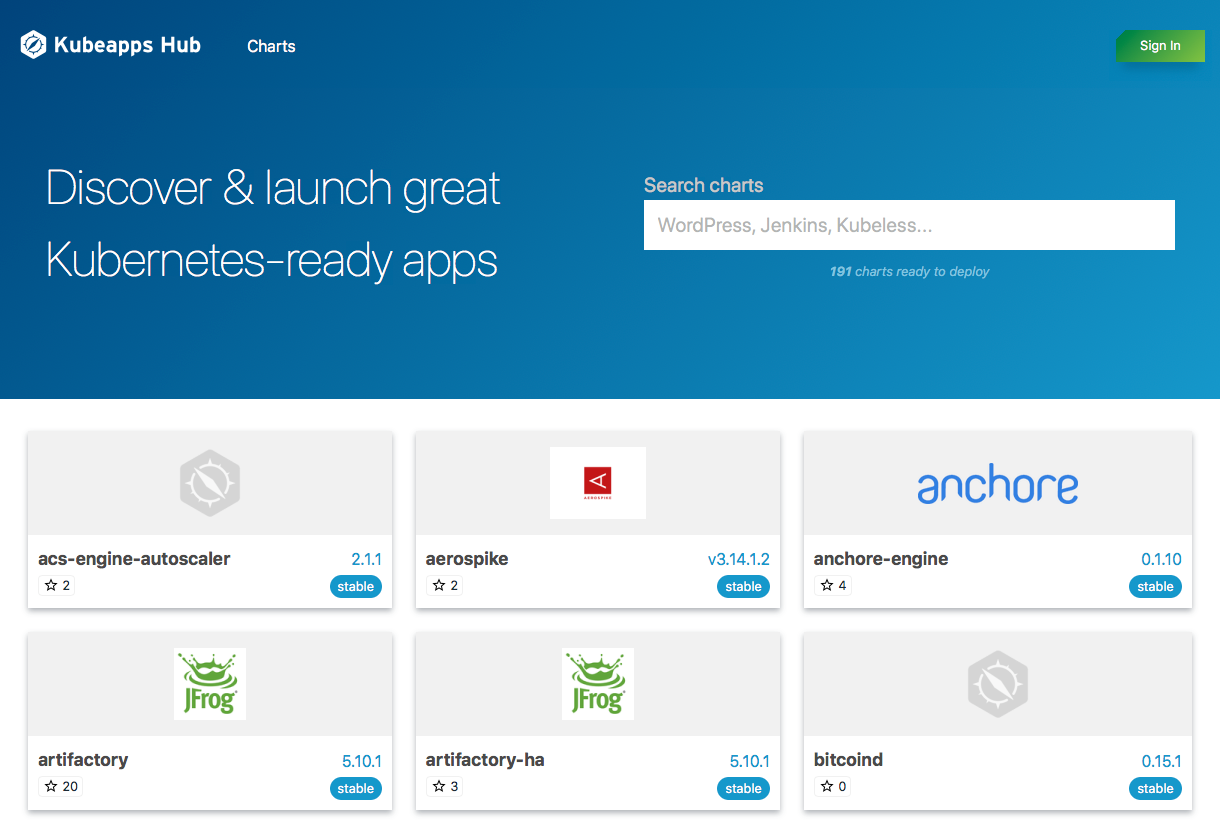Click the Search charts input field

tap(909, 225)
